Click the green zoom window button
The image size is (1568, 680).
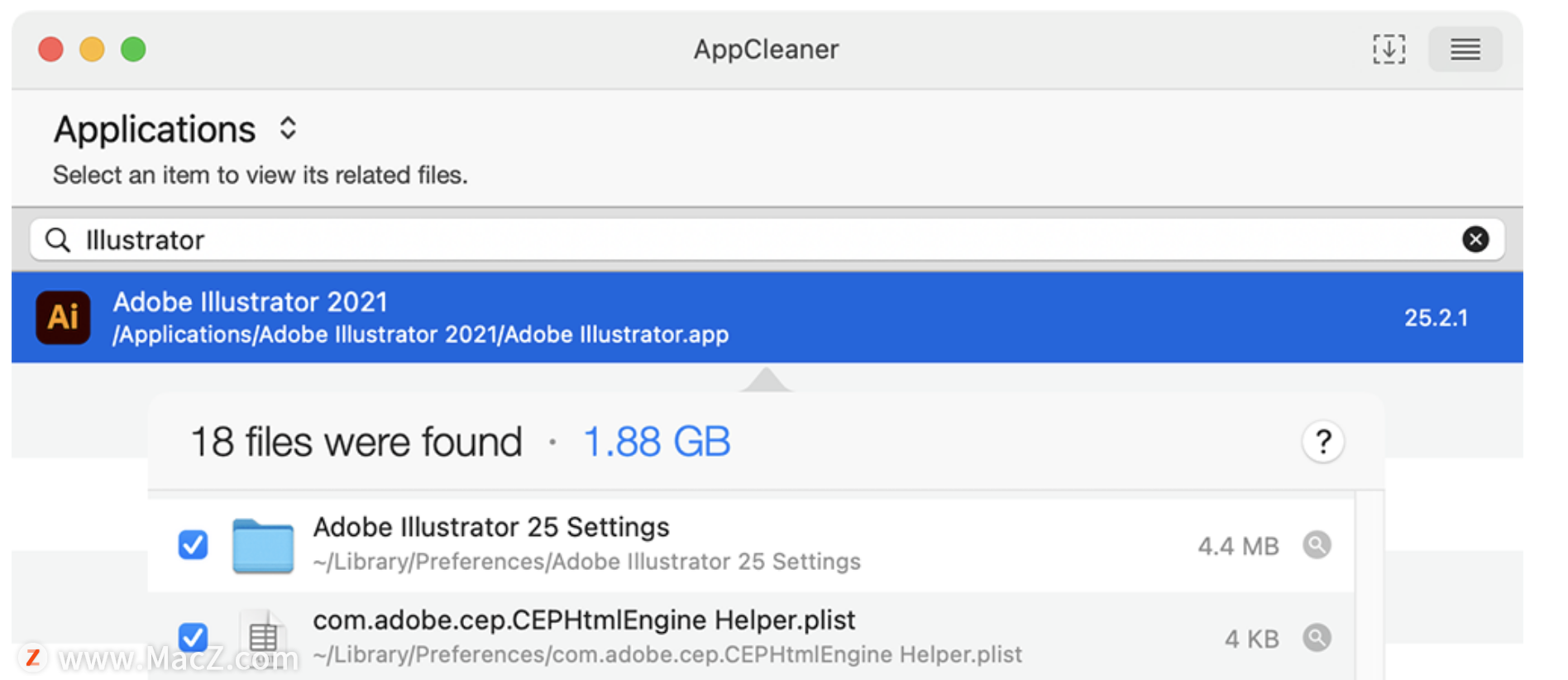click(133, 50)
